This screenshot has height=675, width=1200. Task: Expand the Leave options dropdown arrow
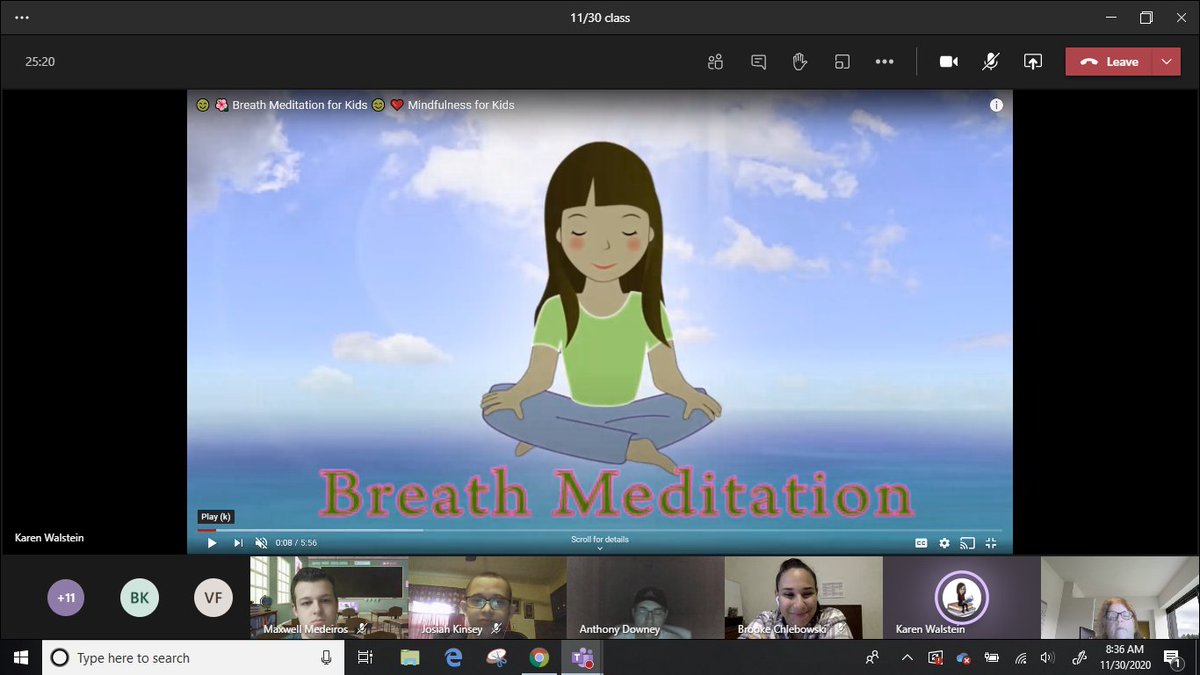pos(1166,62)
